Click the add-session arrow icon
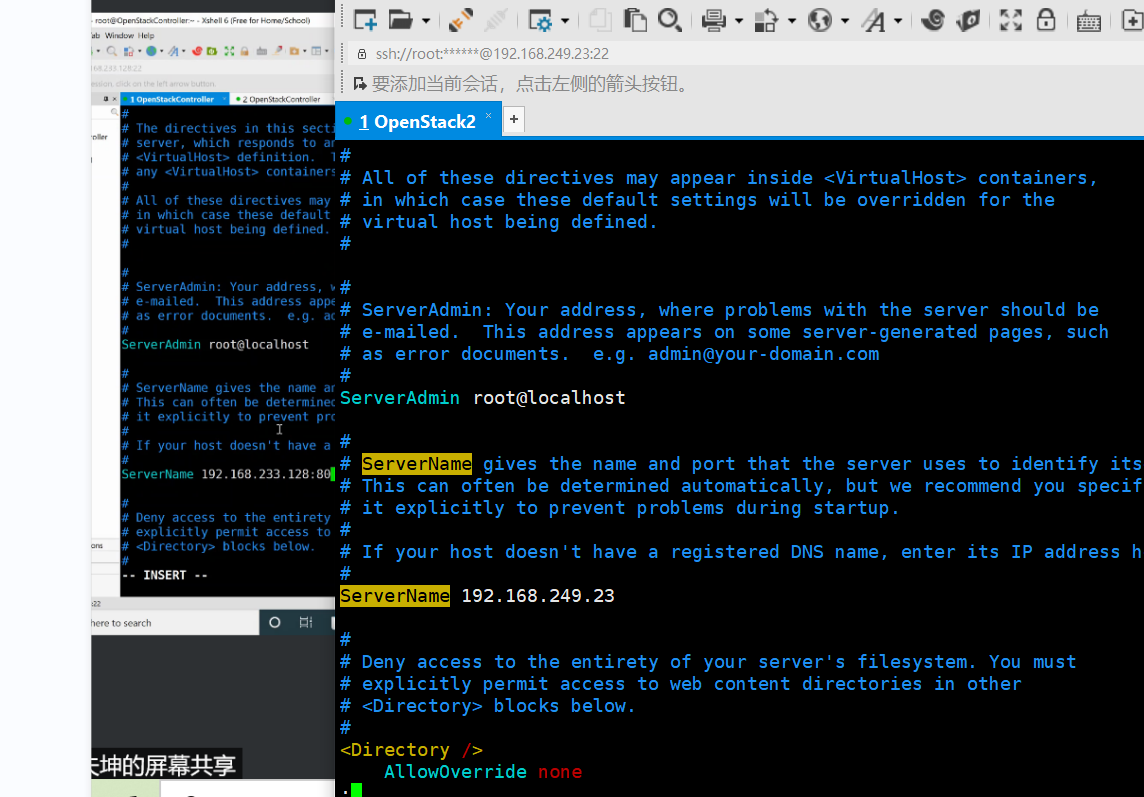Image resolution: width=1144 pixels, height=797 pixels. coord(359,84)
